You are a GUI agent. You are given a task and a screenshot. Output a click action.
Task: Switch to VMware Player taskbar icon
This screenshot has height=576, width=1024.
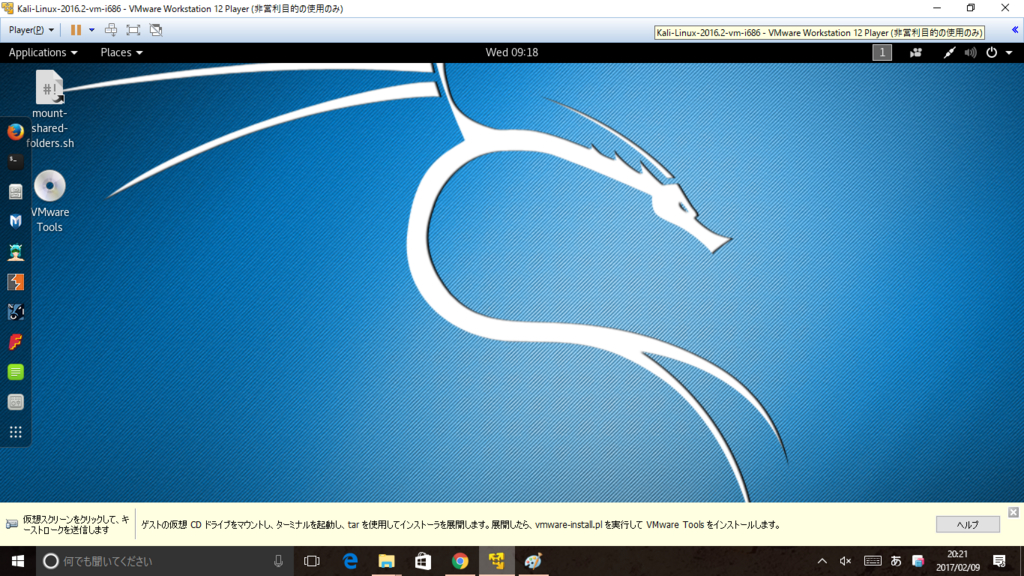tap(496, 561)
